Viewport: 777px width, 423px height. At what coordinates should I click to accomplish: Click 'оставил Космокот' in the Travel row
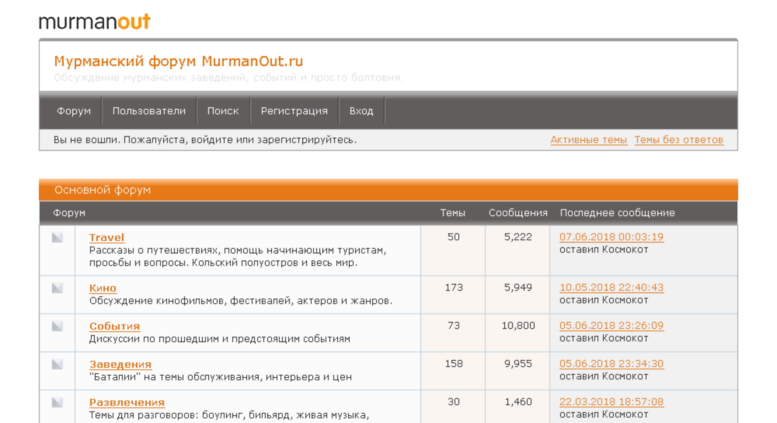pos(604,250)
